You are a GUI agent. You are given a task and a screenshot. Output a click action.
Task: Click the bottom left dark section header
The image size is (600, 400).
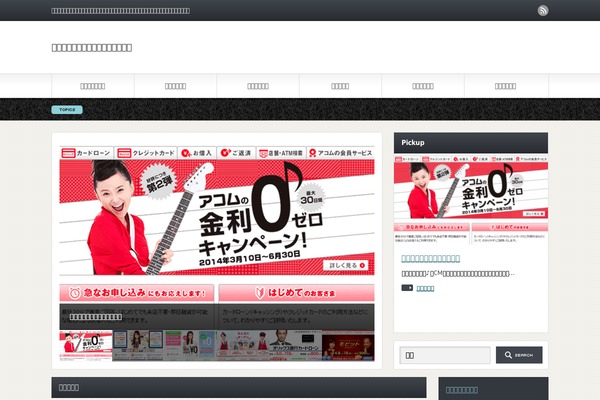point(239,387)
